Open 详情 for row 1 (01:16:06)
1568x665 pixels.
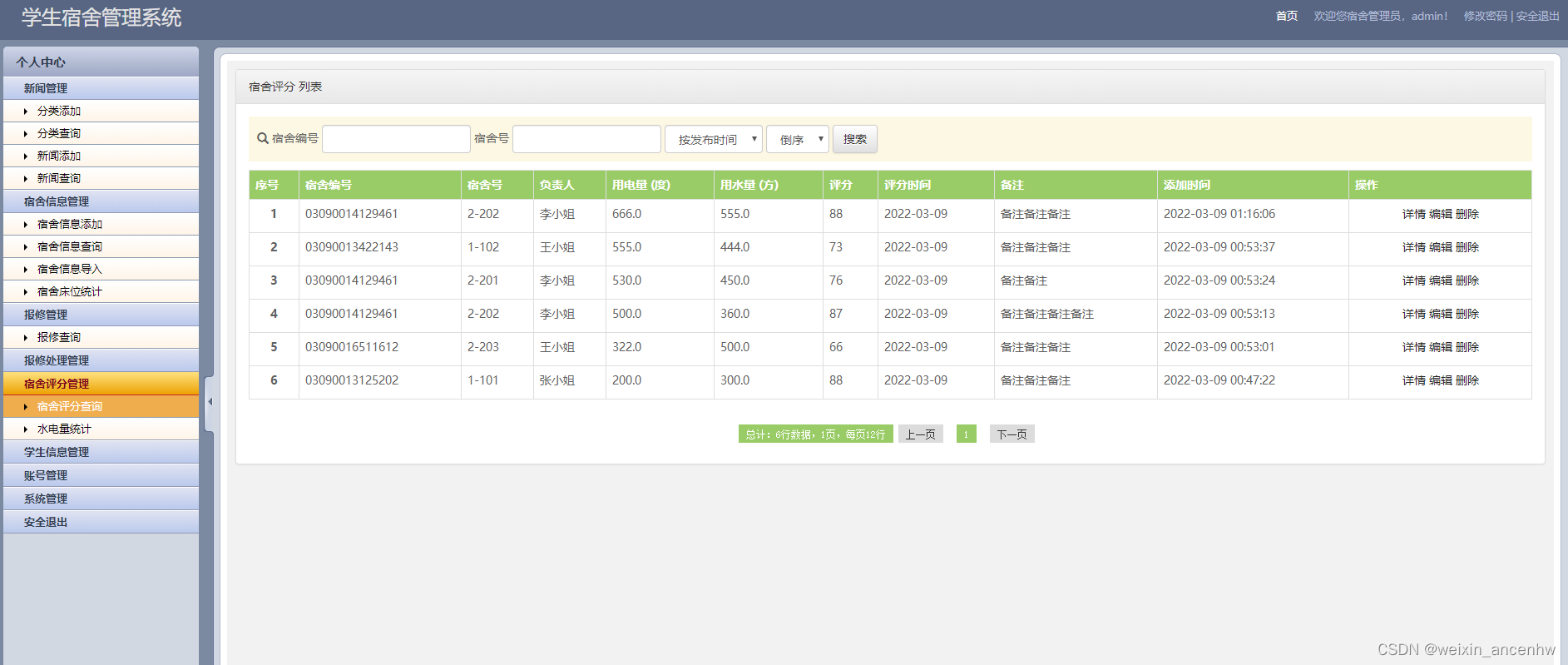[x=1413, y=214]
